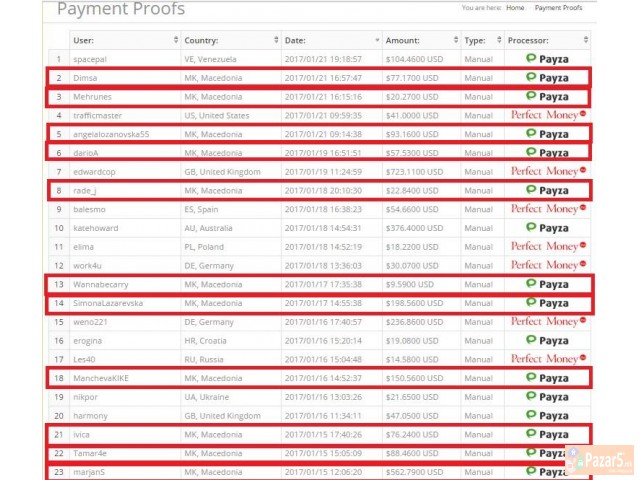The width and height of the screenshot is (640, 480).
Task: Click the Payza logo in Dimsa's row
Action: [x=547, y=78]
